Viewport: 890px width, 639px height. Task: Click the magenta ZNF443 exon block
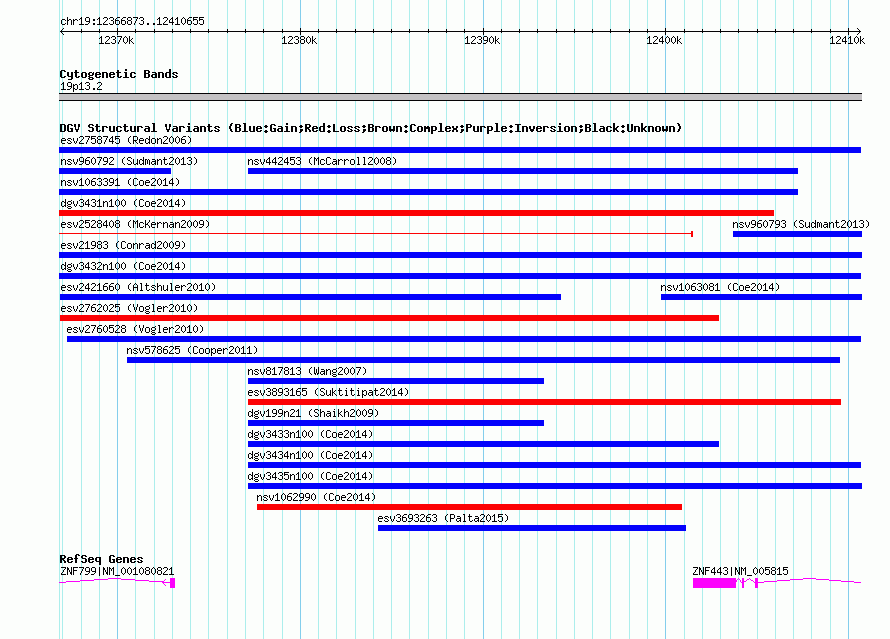[714, 583]
